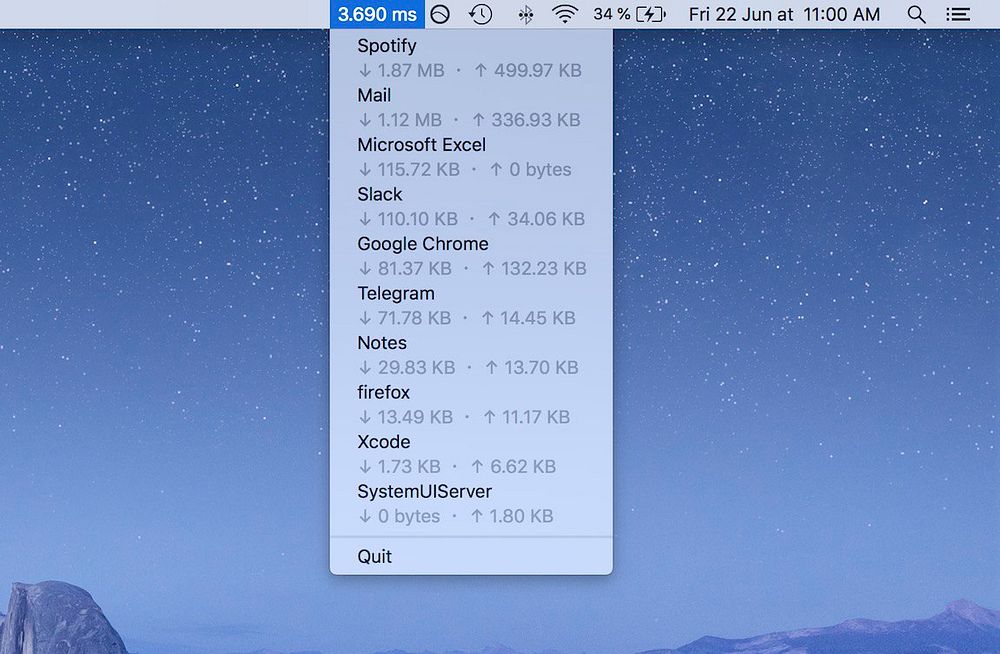Select the SystemUIServer entry
Image resolution: width=1000 pixels, height=654 pixels.
(x=425, y=491)
